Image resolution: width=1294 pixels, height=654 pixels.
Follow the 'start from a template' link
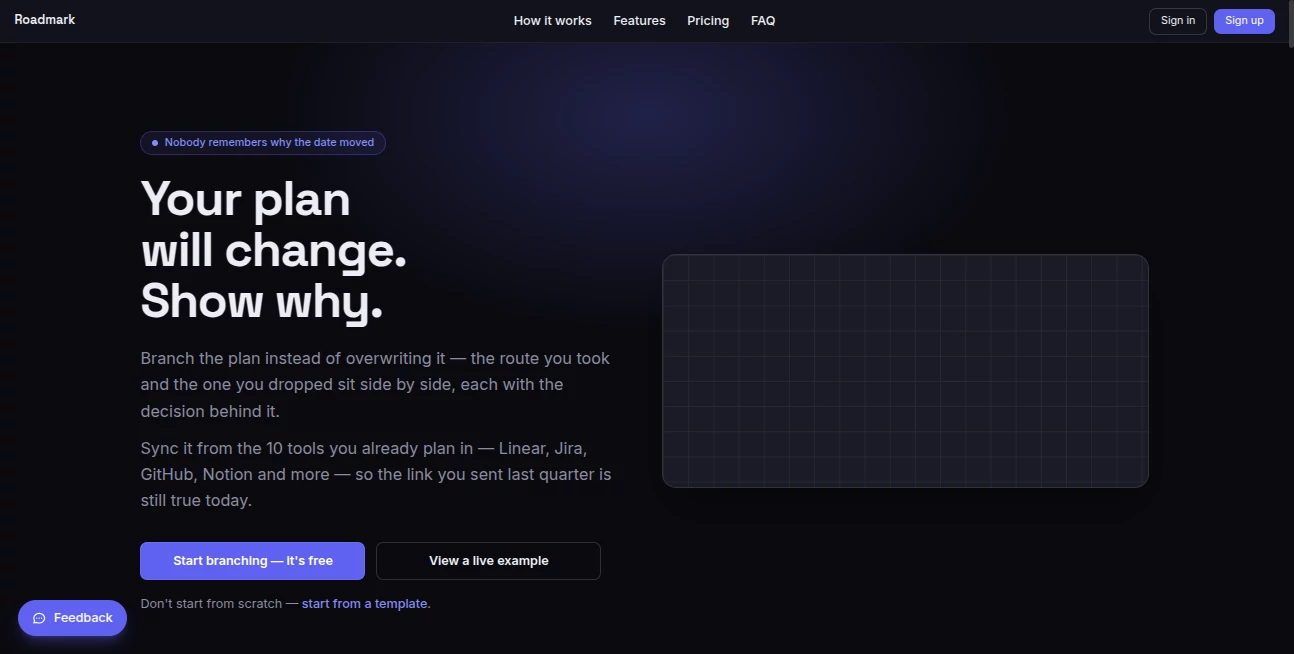click(364, 604)
